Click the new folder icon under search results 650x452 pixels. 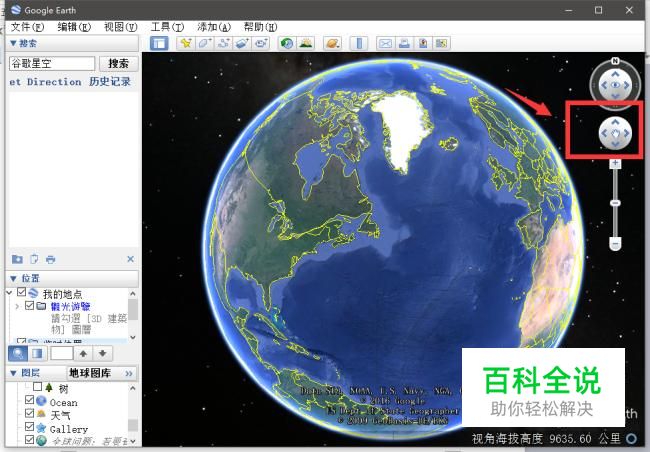pos(17,260)
